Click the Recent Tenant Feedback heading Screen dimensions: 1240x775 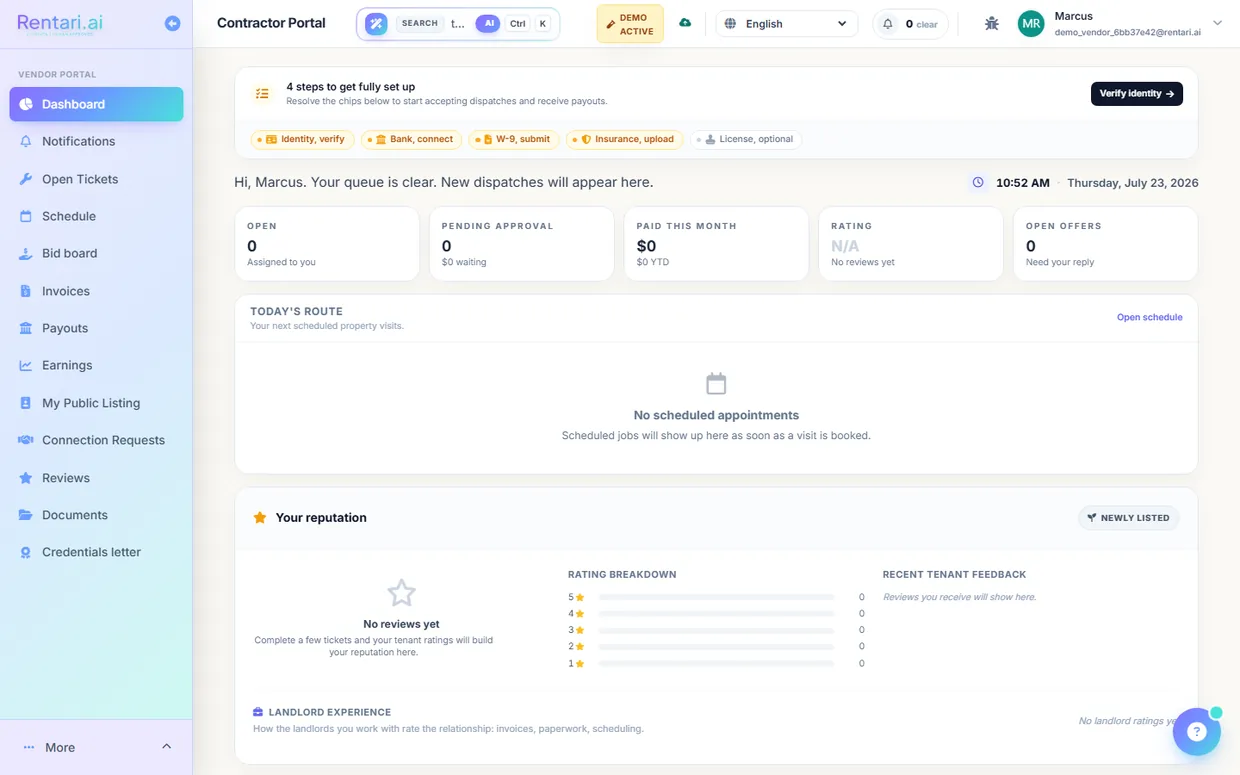954,575
